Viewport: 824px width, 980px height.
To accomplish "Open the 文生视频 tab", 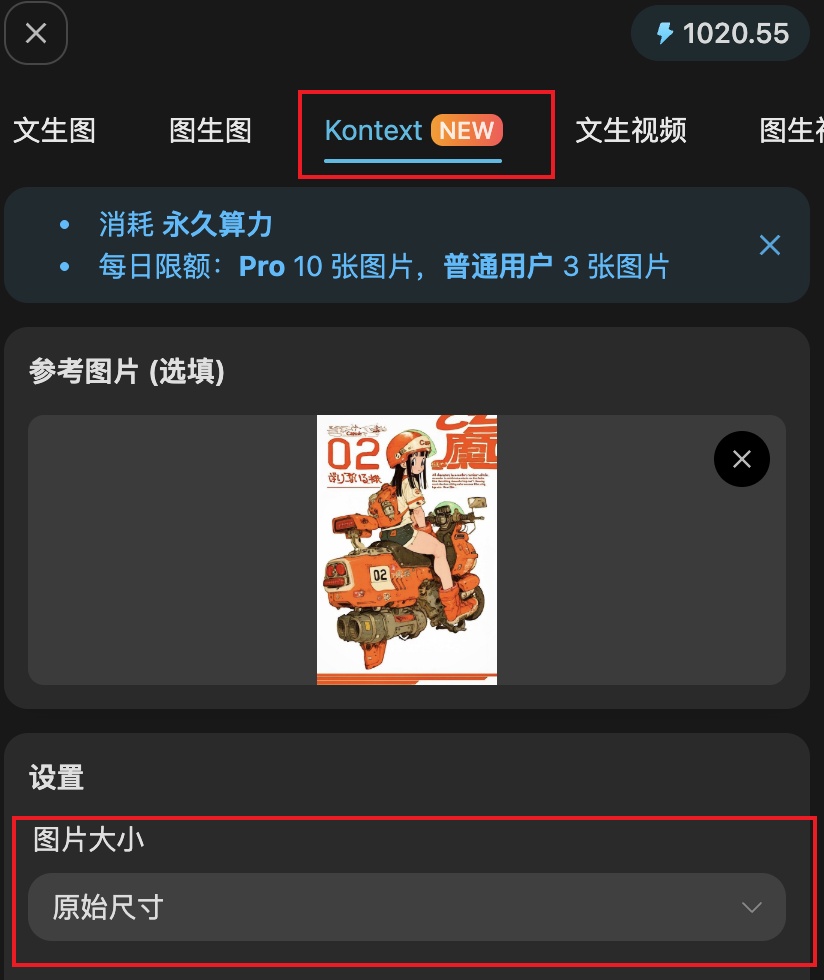I will point(631,131).
